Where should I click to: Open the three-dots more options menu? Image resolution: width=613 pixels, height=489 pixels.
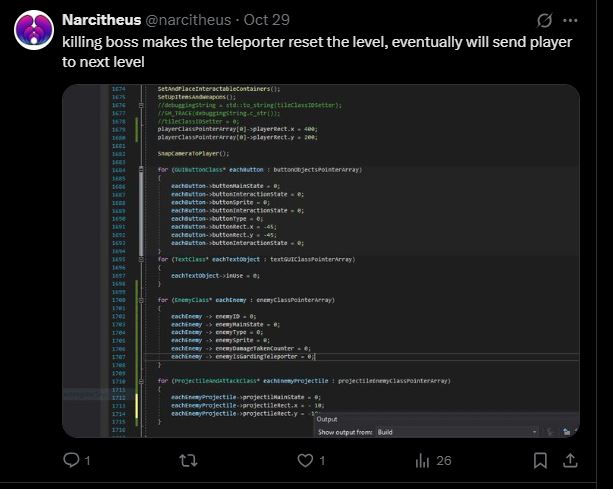(x=571, y=20)
